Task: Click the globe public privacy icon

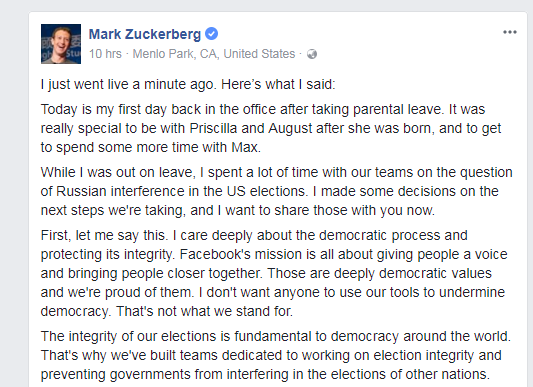Action: point(312,54)
